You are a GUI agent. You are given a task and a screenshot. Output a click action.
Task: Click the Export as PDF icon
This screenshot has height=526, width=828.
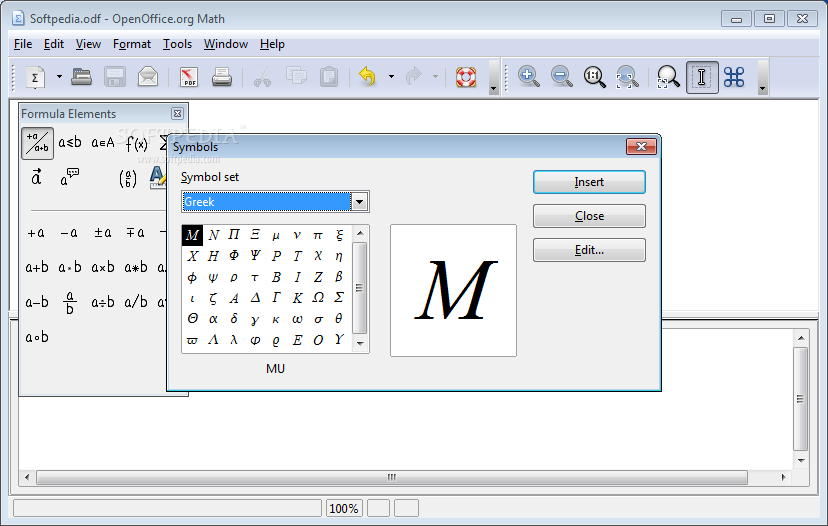[x=189, y=77]
